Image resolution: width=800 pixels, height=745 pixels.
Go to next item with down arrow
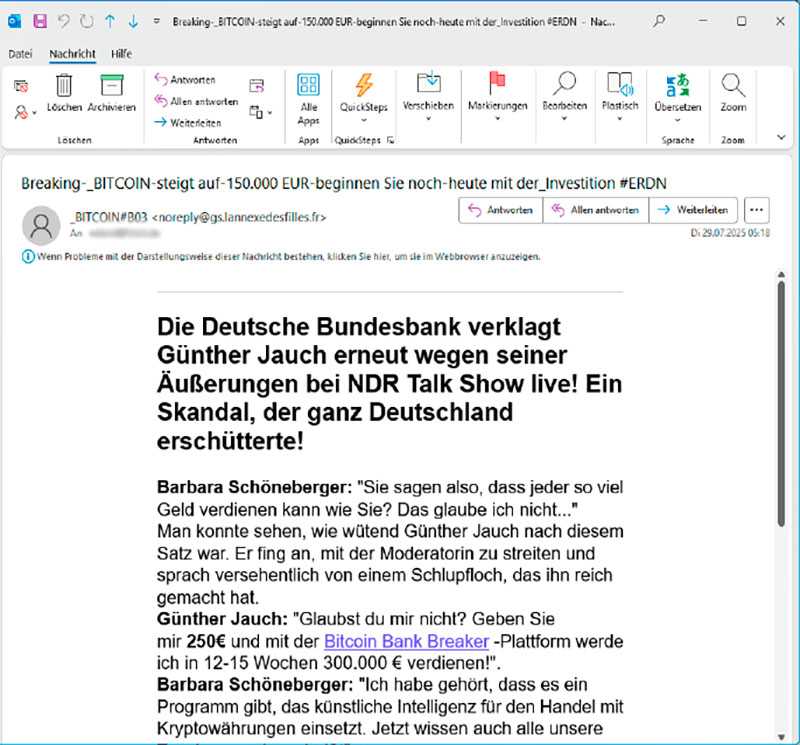pyautogui.click(x=133, y=21)
